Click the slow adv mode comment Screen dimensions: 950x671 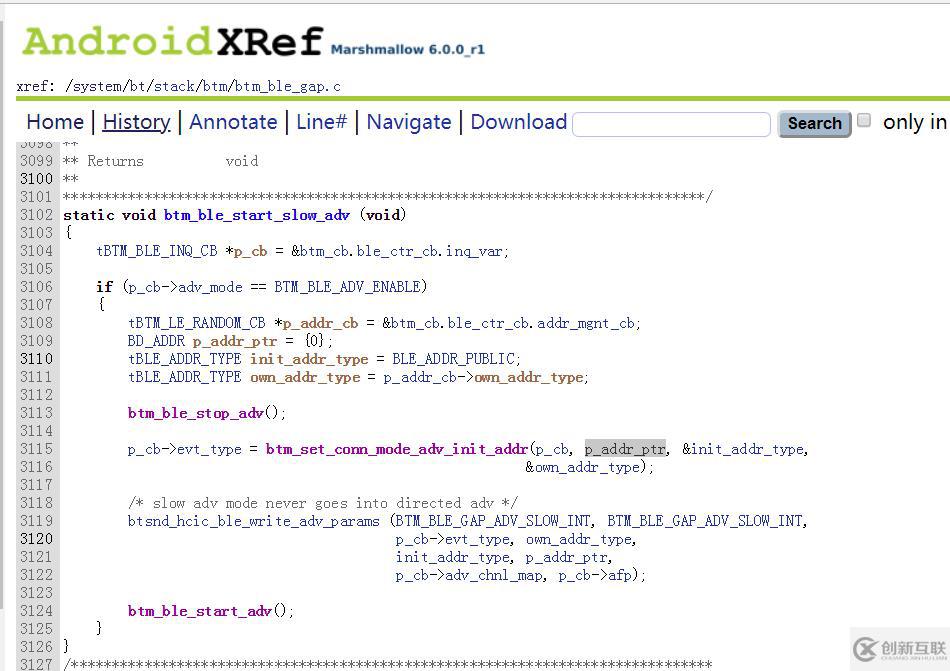[x=323, y=503]
